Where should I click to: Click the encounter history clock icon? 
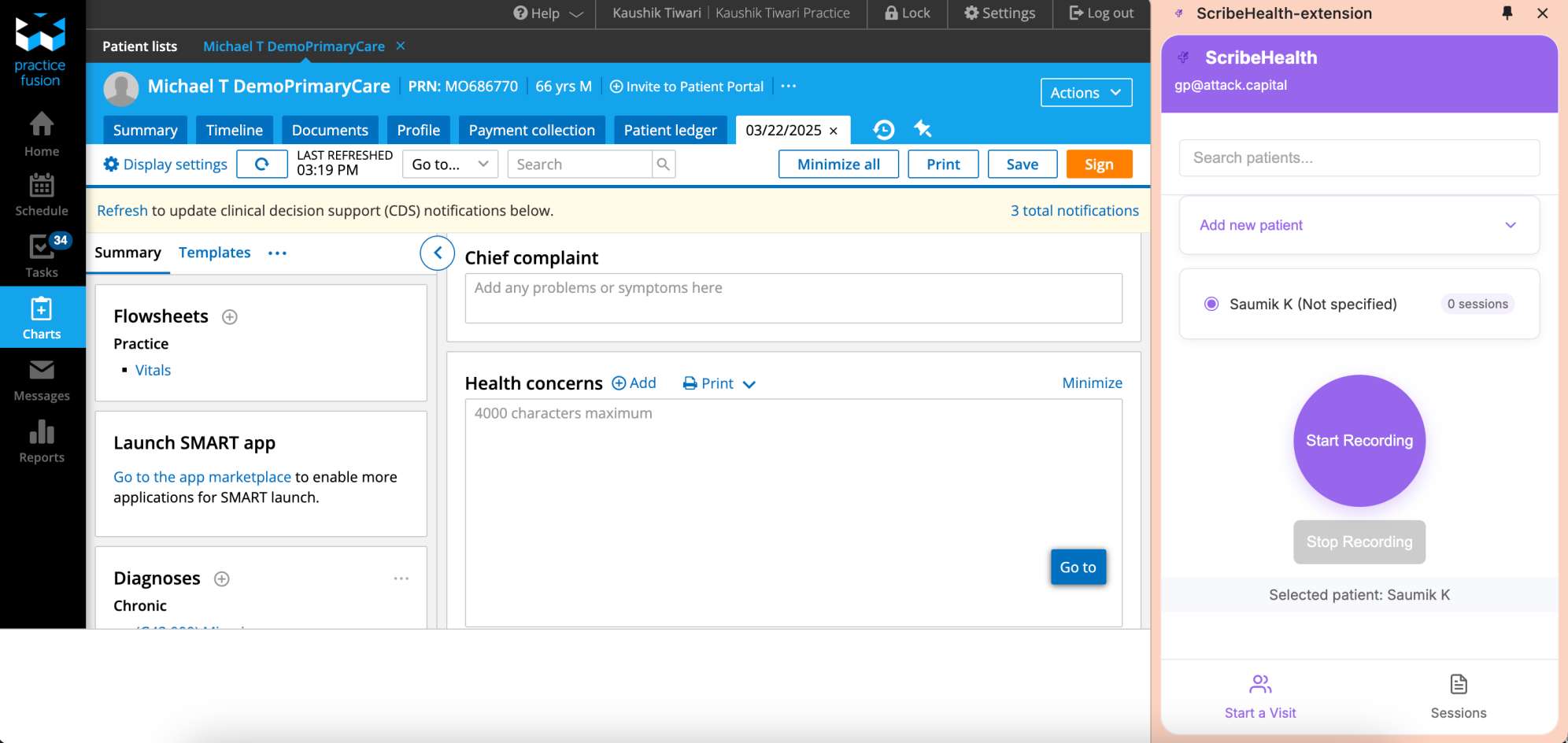[x=884, y=130]
